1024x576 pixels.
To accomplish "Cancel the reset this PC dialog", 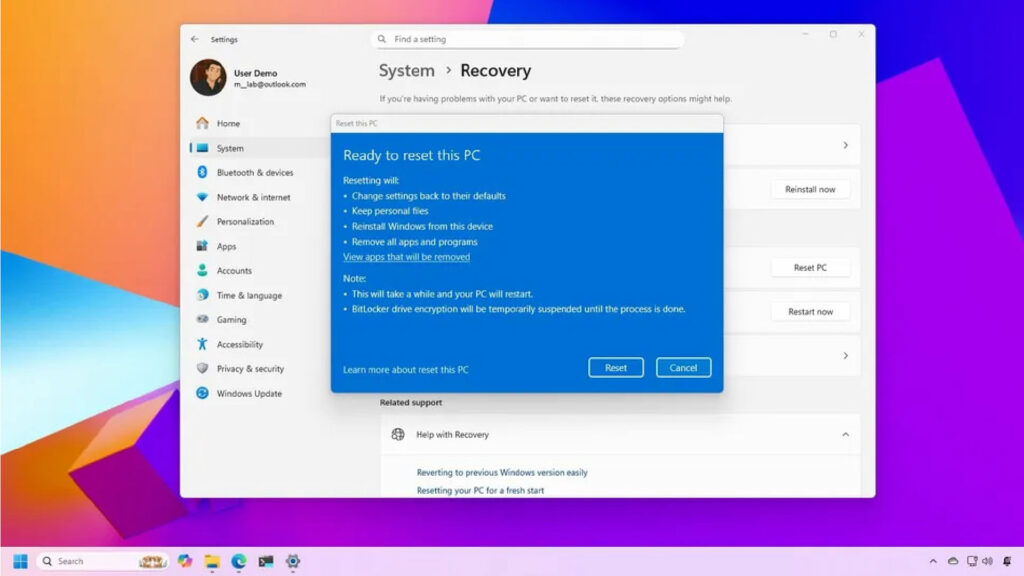I will point(683,368).
